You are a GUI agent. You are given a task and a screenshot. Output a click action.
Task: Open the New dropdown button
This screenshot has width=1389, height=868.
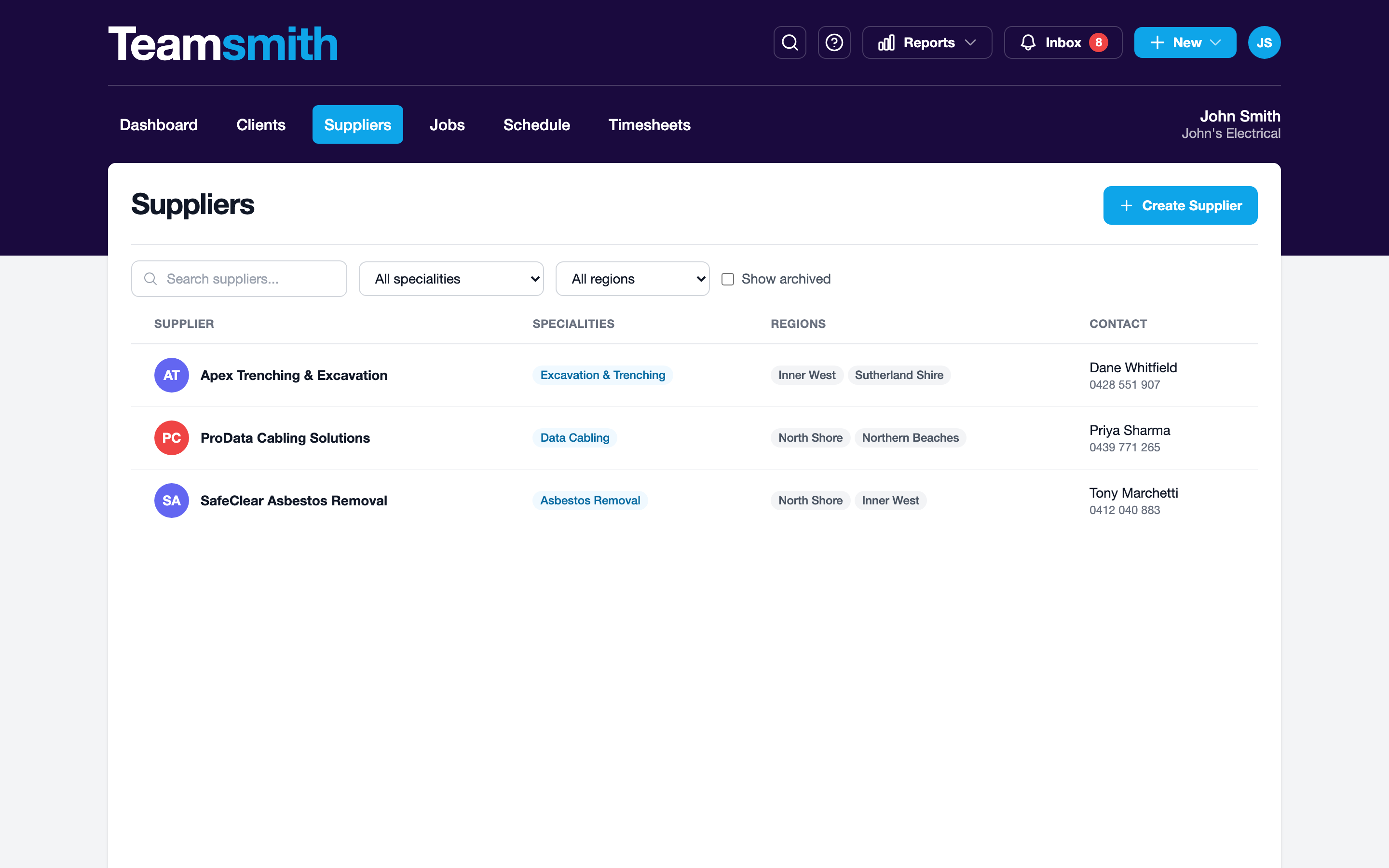pos(1185,42)
